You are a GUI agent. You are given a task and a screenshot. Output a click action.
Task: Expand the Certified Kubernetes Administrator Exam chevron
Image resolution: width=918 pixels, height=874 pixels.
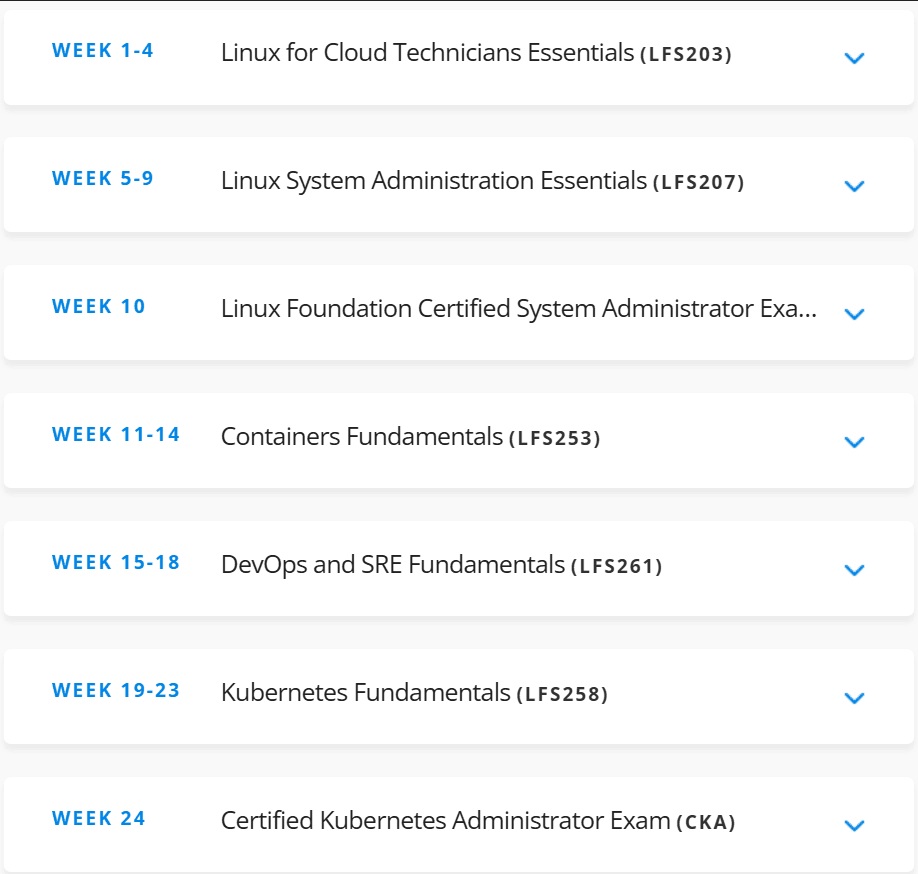coord(854,825)
